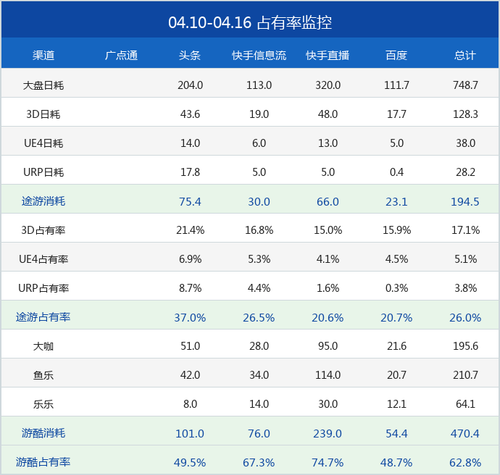Screen dimensions: 500x475
Task: Click the "鱼乐" row label
Action: click(x=43, y=375)
